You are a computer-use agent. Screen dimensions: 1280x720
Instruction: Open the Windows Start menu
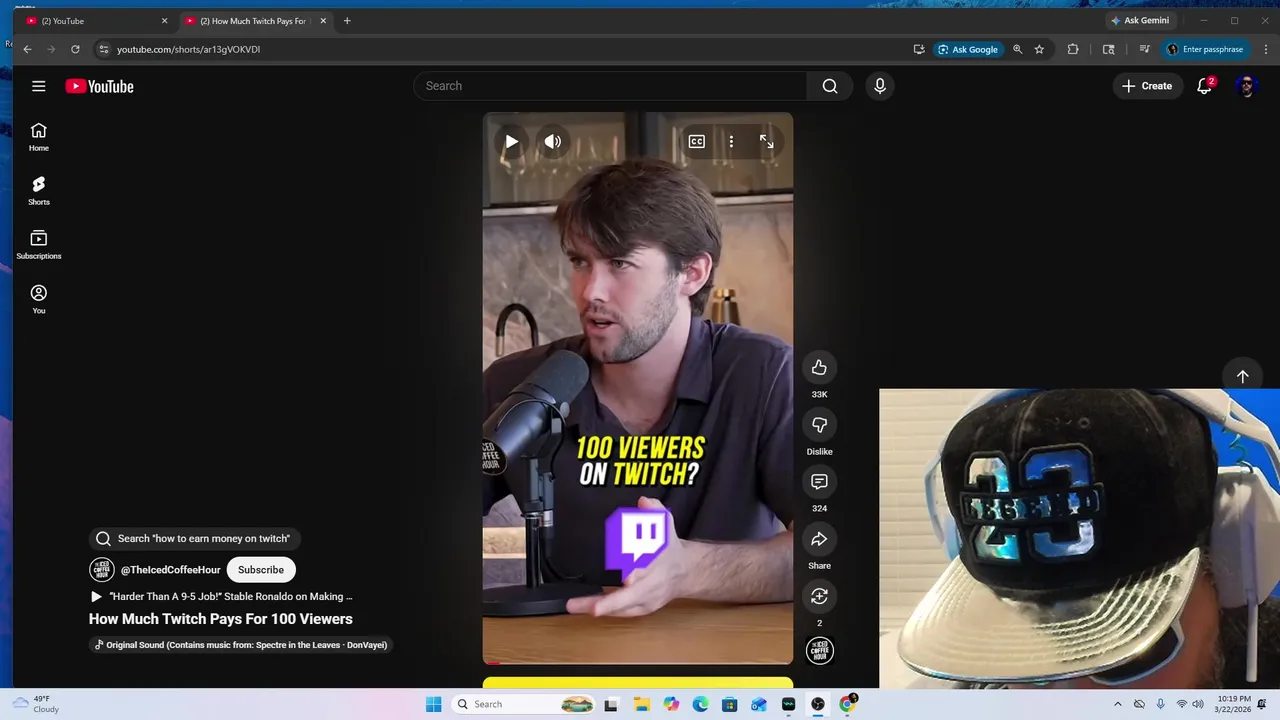(433, 704)
